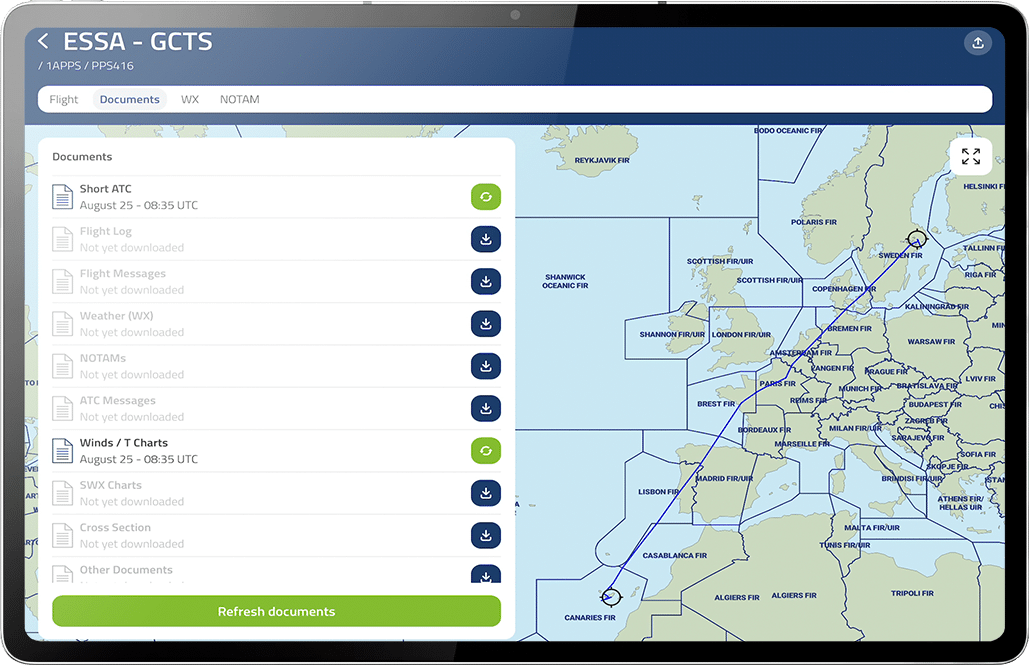Viewport: 1029px width, 666px height.
Task: Download the ATC Messages document
Action: (x=485, y=409)
